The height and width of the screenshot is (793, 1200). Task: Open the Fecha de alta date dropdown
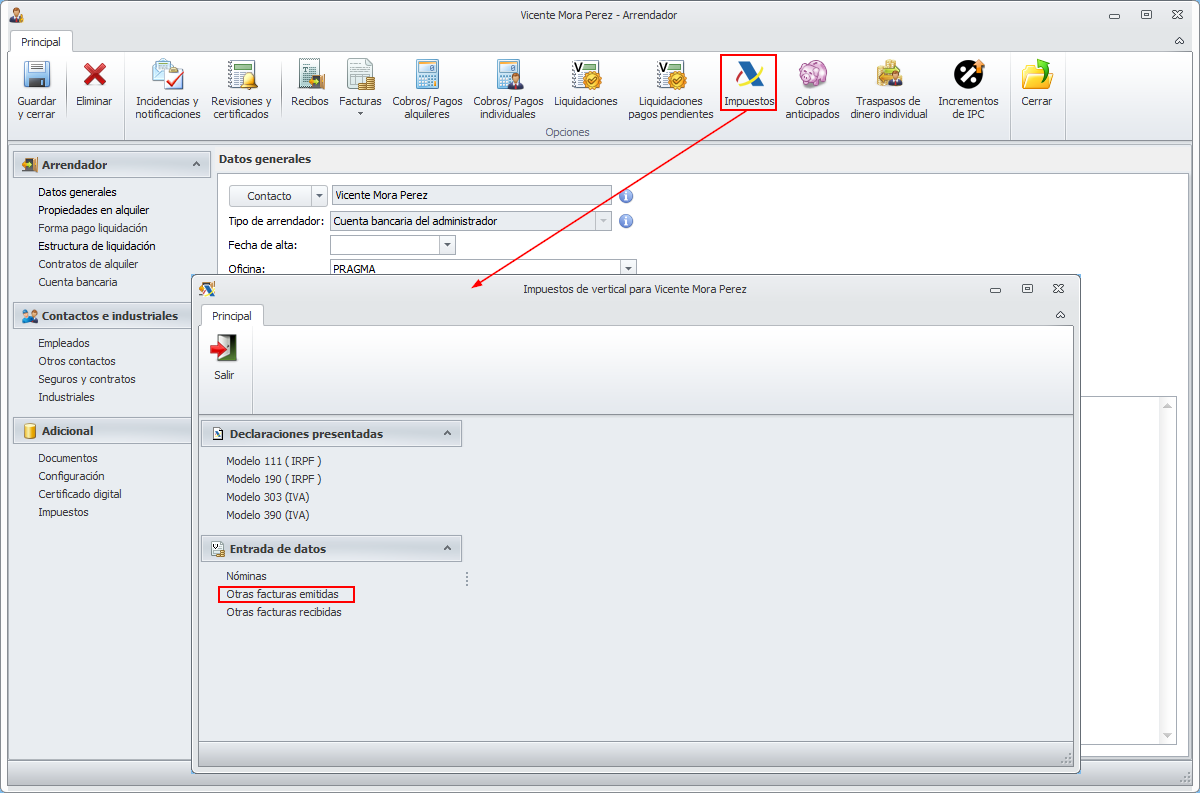(x=447, y=245)
